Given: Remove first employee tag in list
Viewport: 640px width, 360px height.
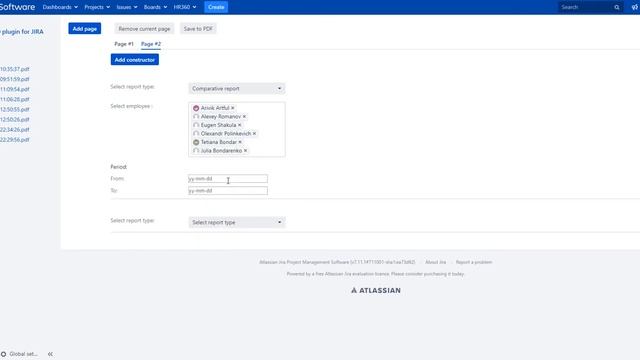Looking at the screenshot, I should tap(233, 108).
